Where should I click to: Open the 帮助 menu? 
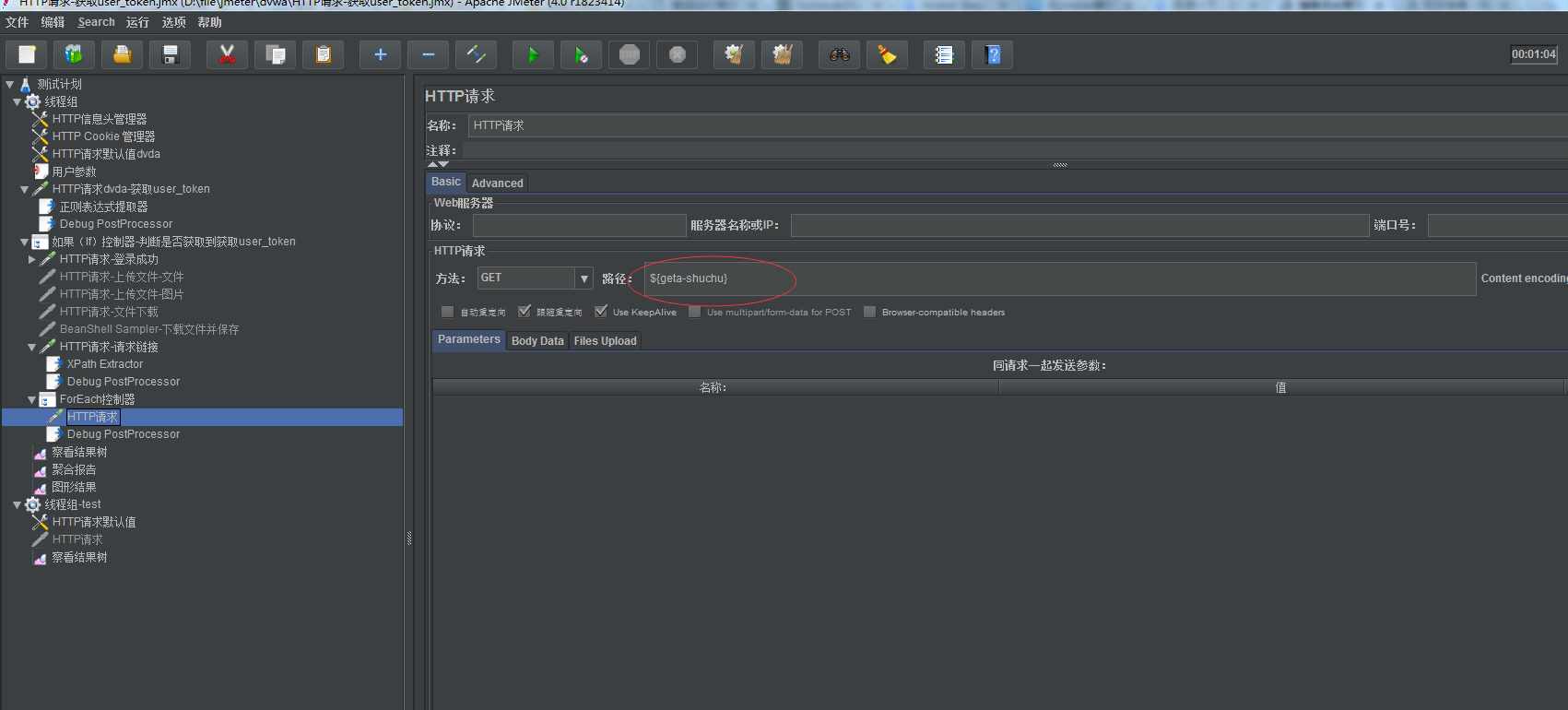click(x=209, y=22)
